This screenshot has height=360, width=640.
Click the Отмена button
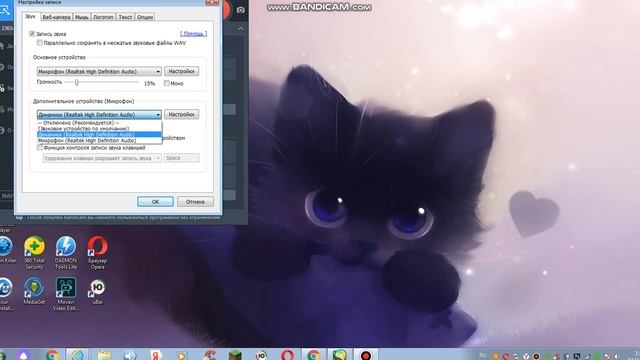[195, 202]
